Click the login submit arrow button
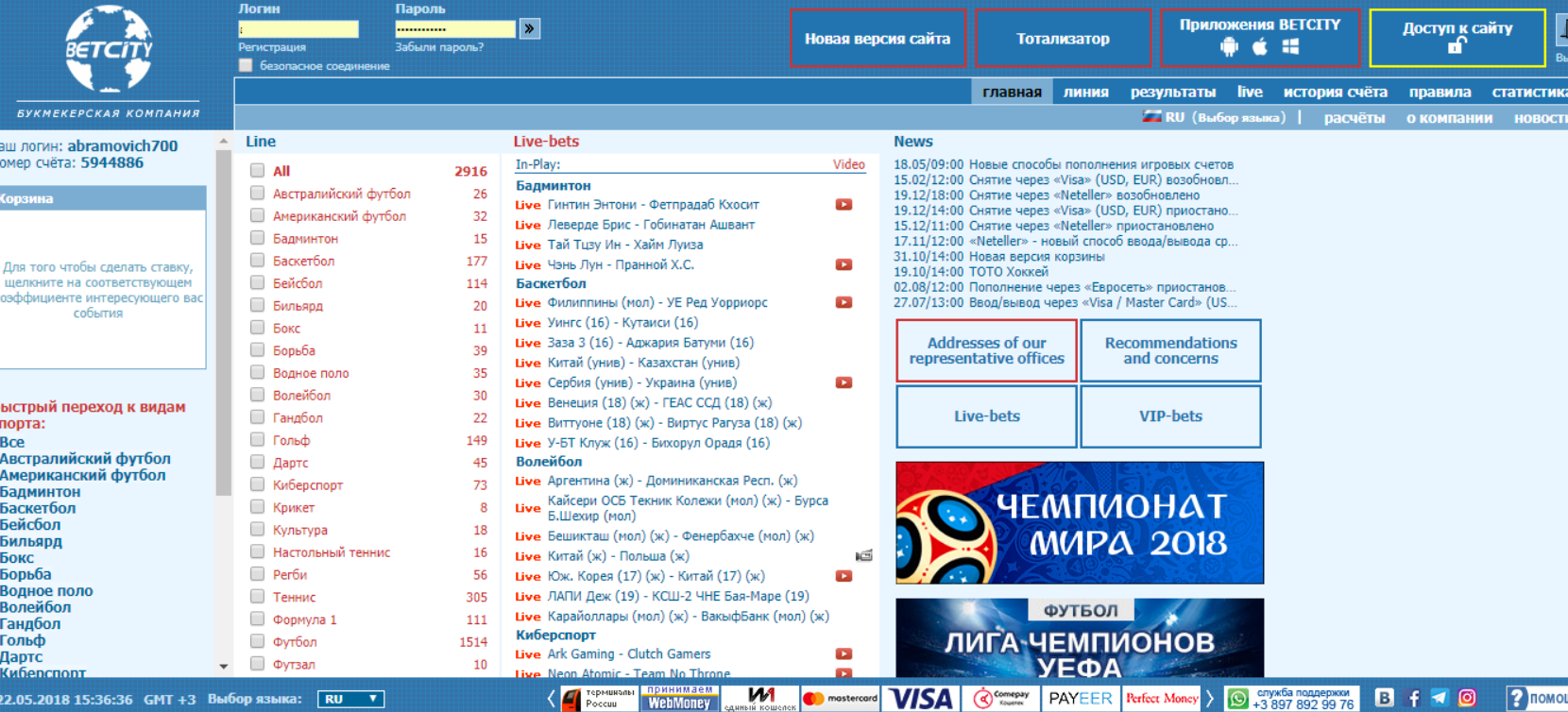This screenshot has height=712, width=1568. 530,29
